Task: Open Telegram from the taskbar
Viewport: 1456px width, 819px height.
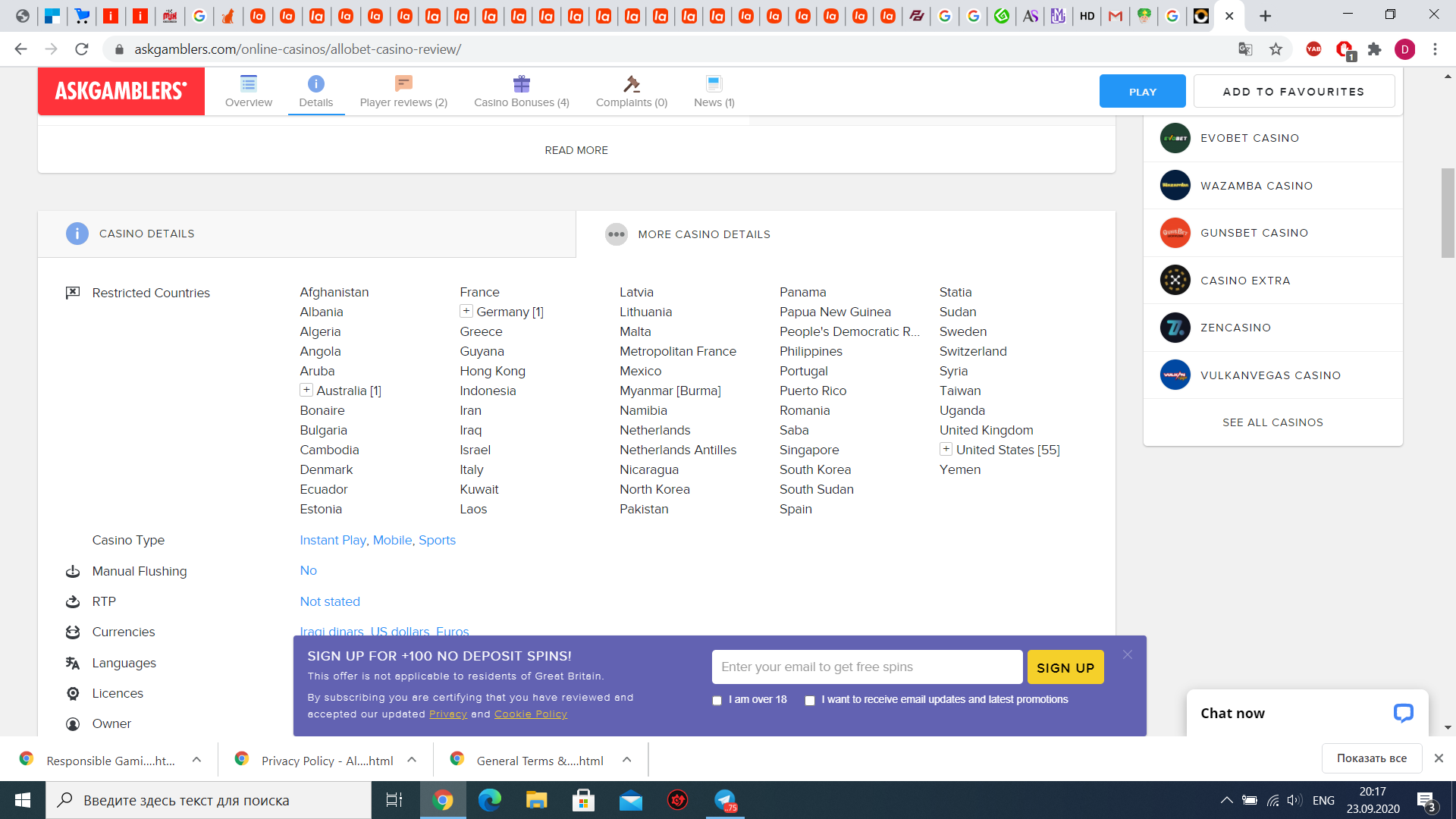Action: click(725, 800)
